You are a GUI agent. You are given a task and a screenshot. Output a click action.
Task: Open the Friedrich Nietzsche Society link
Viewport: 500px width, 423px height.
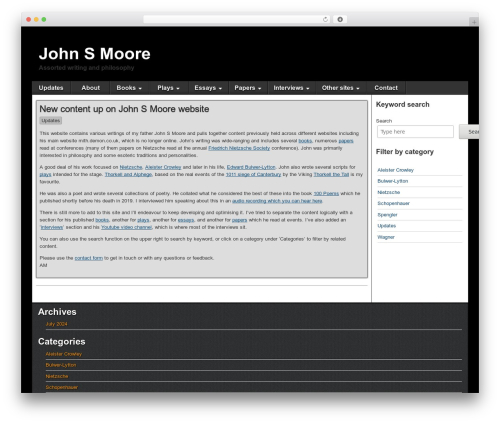tap(239, 148)
